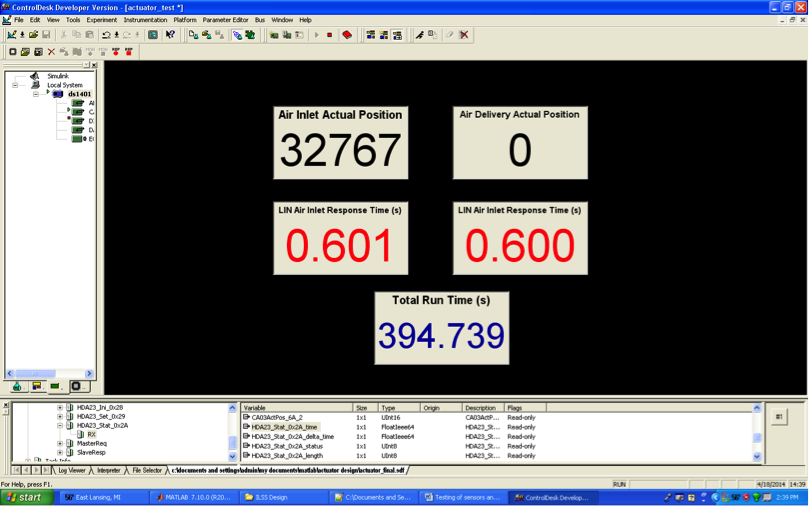Click the red X icon in second toolbar row
Image resolution: width=809 pixels, height=506 pixels.
coord(51,52)
